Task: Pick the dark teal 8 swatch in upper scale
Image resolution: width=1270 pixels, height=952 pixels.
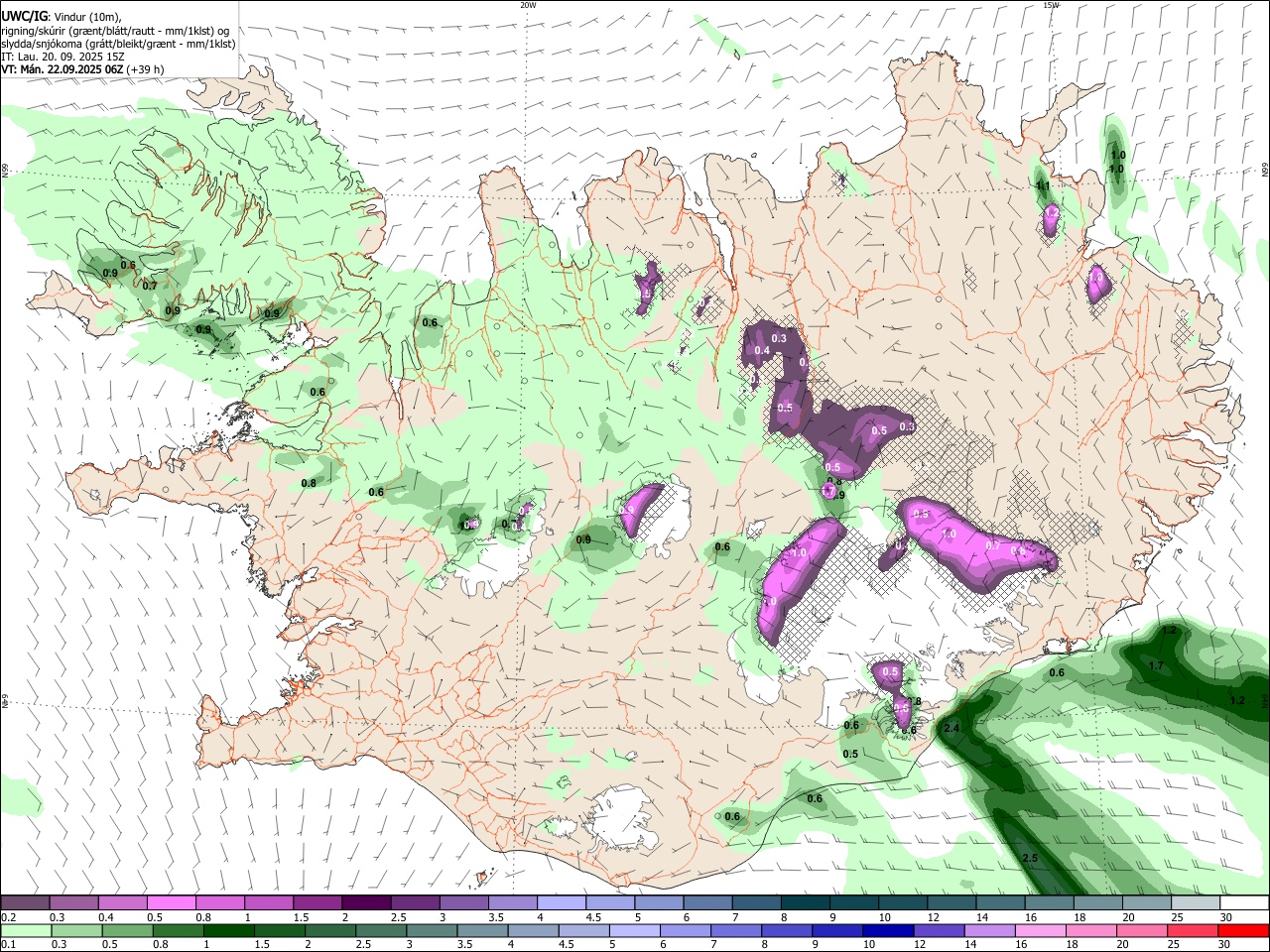Action: point(806,903)
